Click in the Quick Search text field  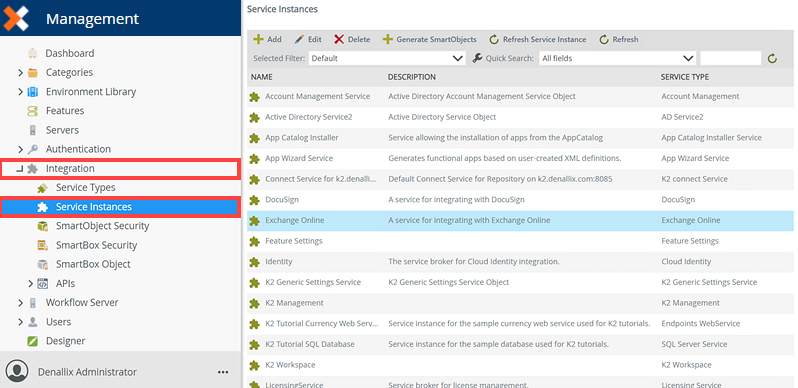point(730,59)
